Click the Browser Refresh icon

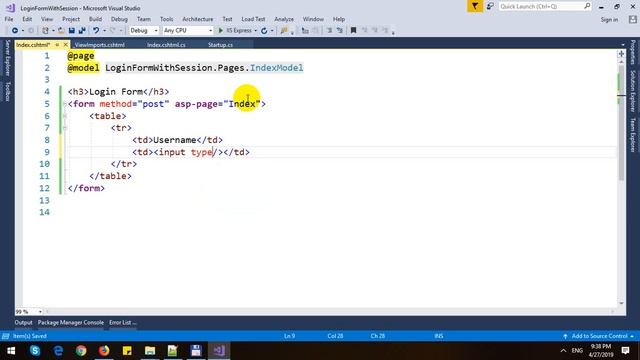tap(264, 31)
